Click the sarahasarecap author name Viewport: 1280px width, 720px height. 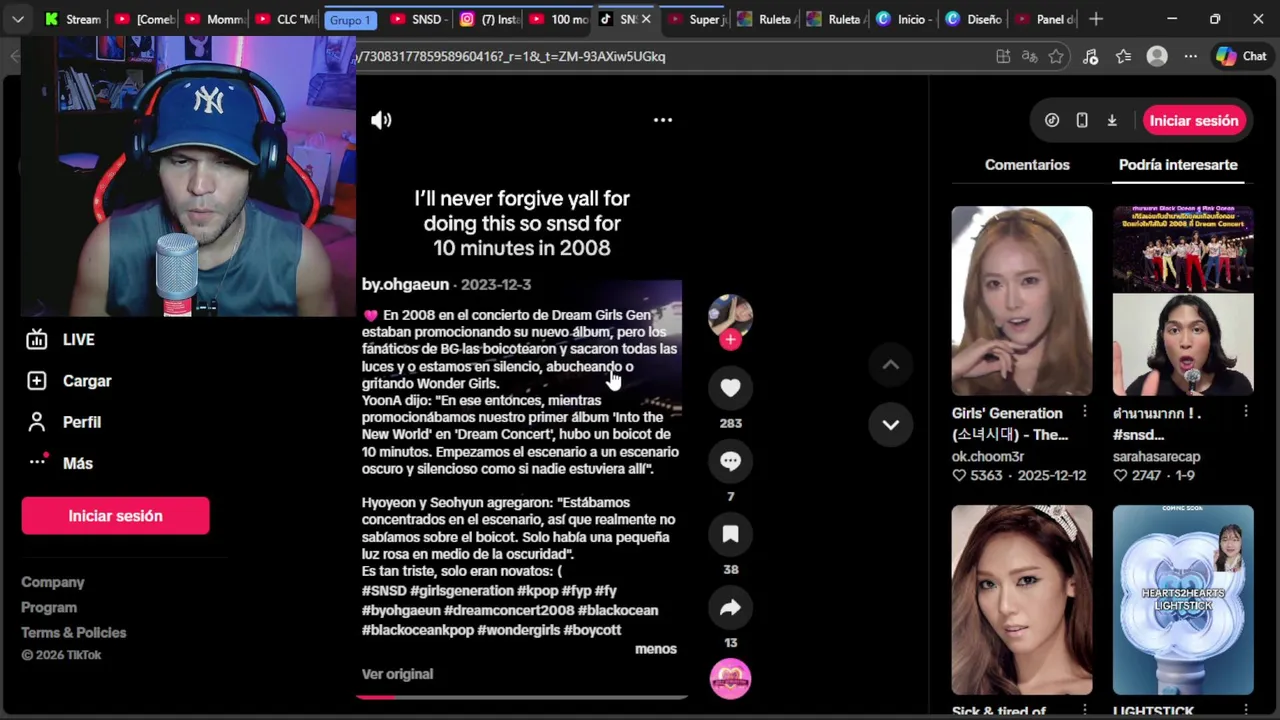(1157, 456)
